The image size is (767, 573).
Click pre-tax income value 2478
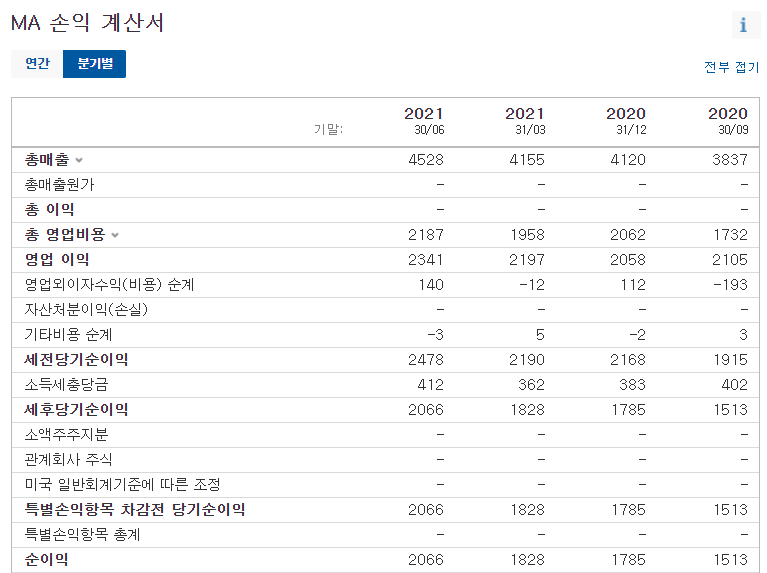[x=426, y=360]
